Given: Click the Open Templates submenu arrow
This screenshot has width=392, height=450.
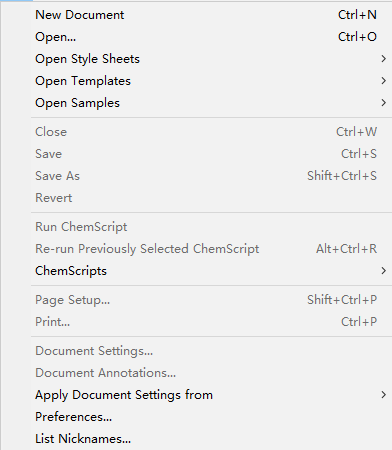Looking at the screenshot, I should pyautogui.click(x=383, y=81).
